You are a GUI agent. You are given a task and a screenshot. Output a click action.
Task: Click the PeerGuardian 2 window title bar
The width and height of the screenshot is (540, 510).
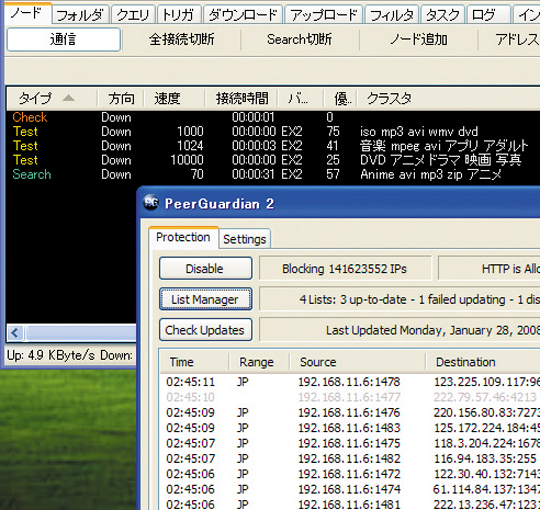[339, 203]
